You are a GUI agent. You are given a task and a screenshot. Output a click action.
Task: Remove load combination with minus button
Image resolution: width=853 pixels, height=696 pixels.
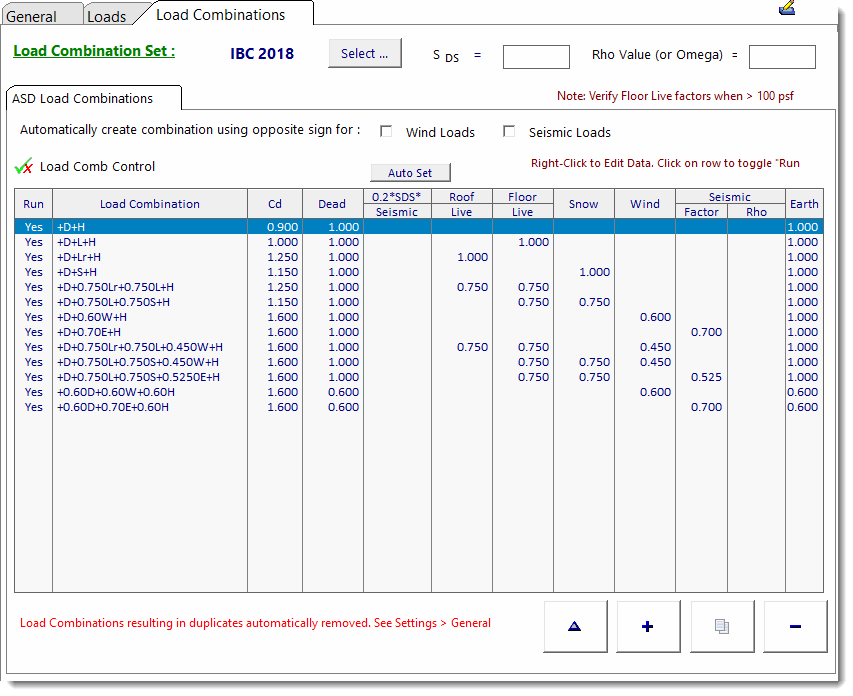(795, 626)
